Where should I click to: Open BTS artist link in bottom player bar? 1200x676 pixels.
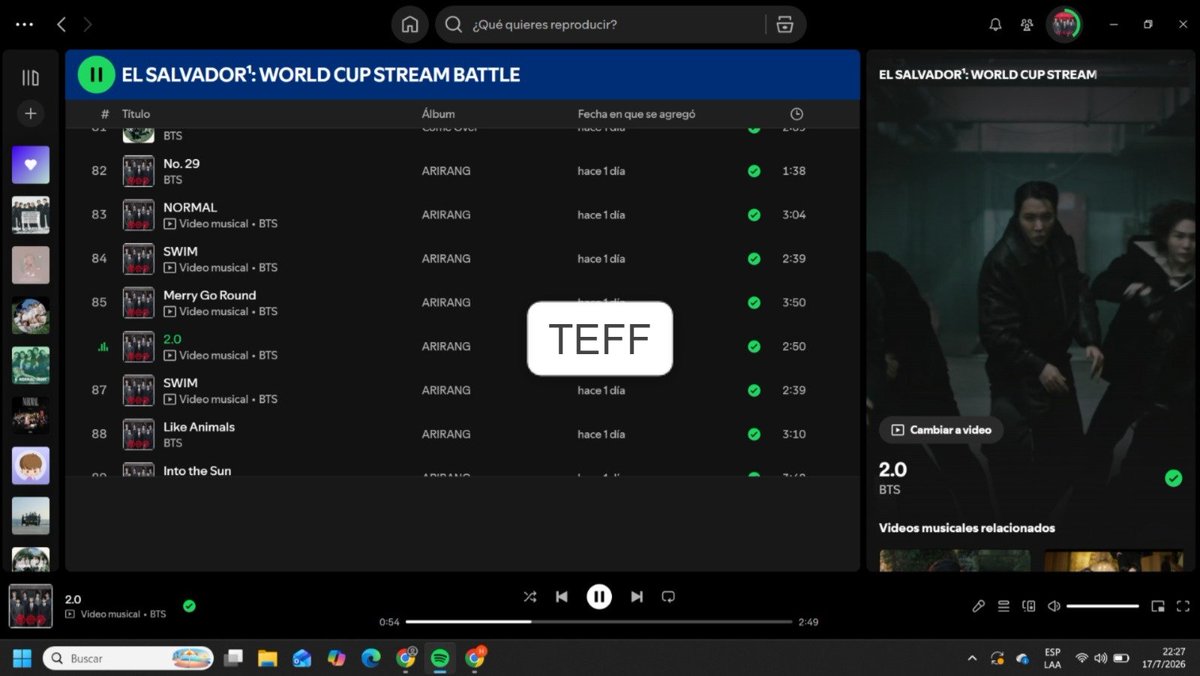158,614
